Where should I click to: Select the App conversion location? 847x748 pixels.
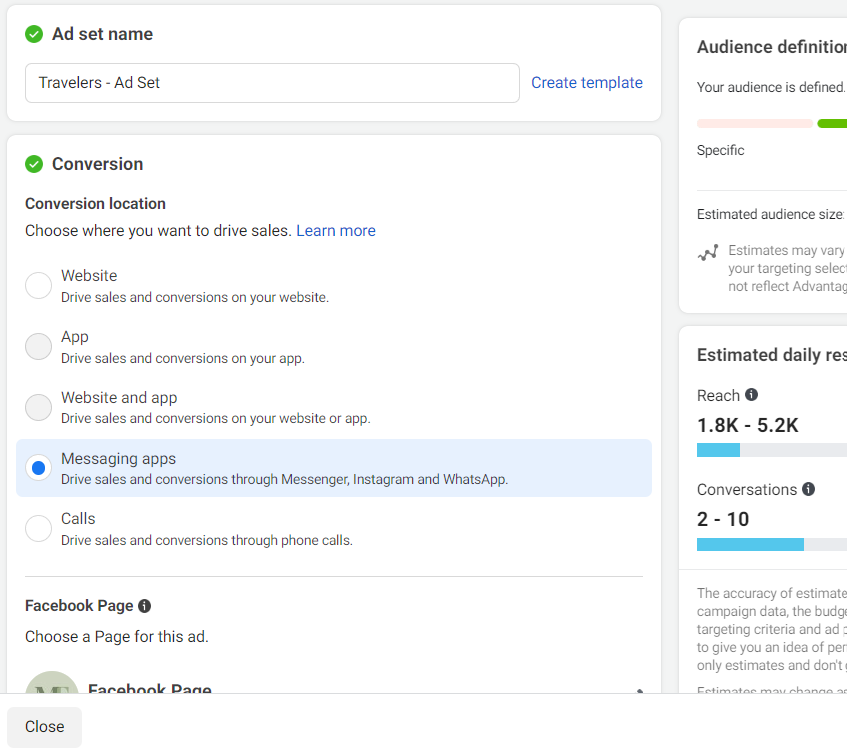tap(38, 347)
